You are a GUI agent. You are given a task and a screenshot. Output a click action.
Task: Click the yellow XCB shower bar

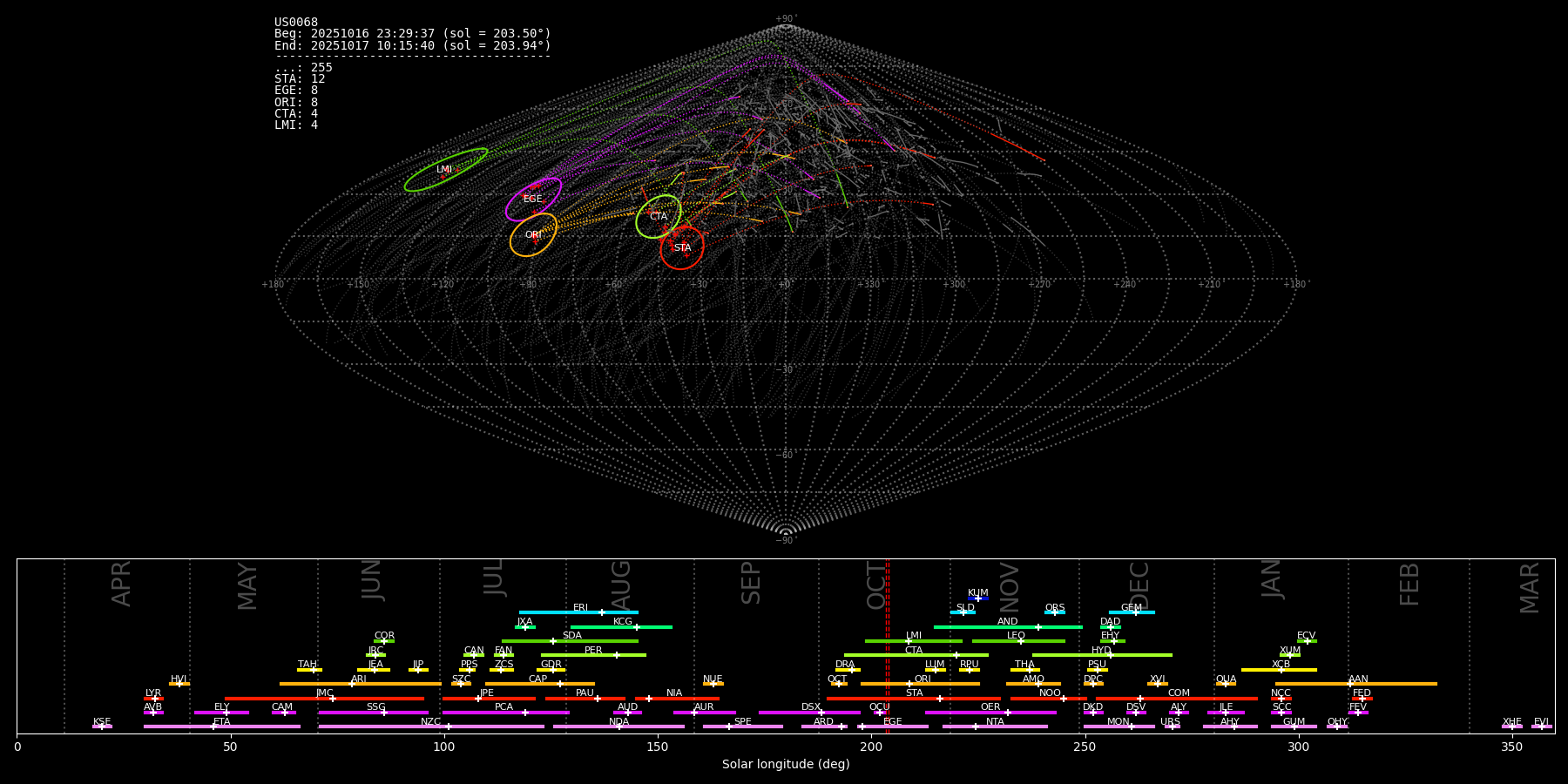point(1279,669)
